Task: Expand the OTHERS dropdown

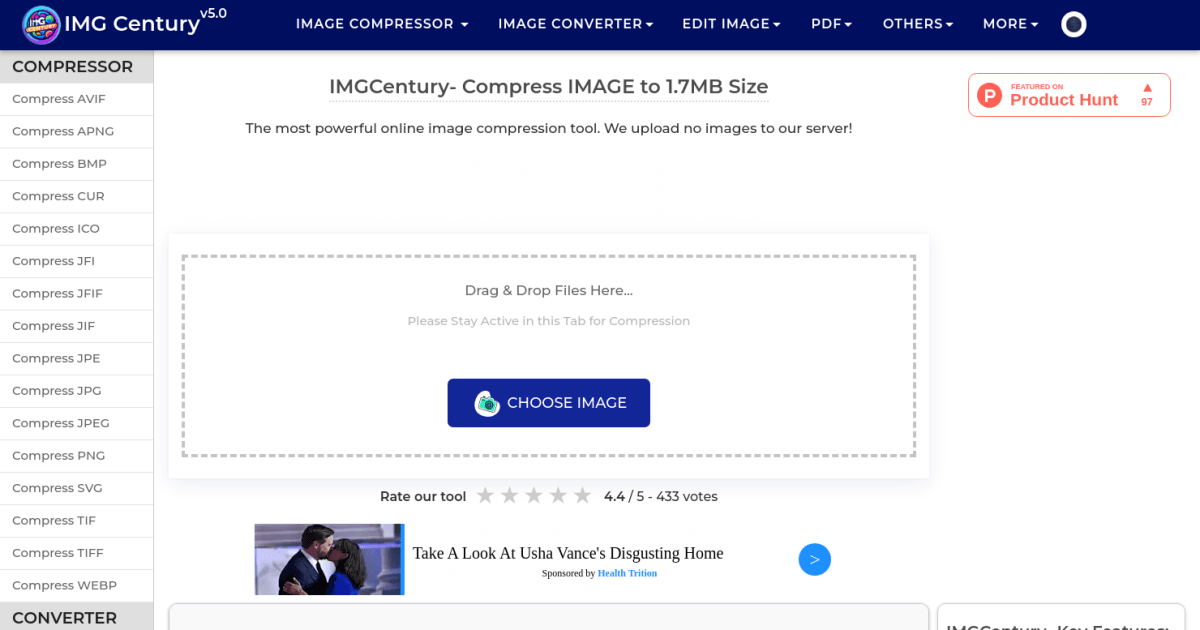Action: click(917, 23)
